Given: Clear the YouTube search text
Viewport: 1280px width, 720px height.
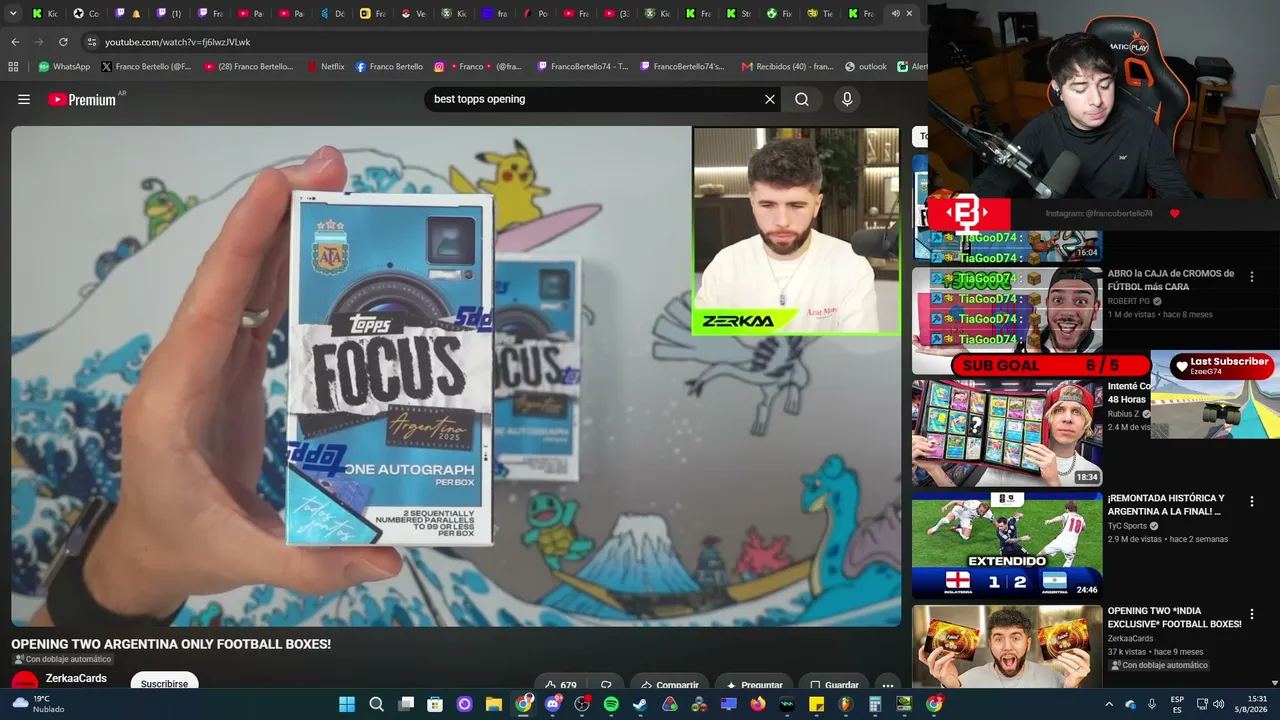Looking at the screenshot, I should tap(770, 99).
